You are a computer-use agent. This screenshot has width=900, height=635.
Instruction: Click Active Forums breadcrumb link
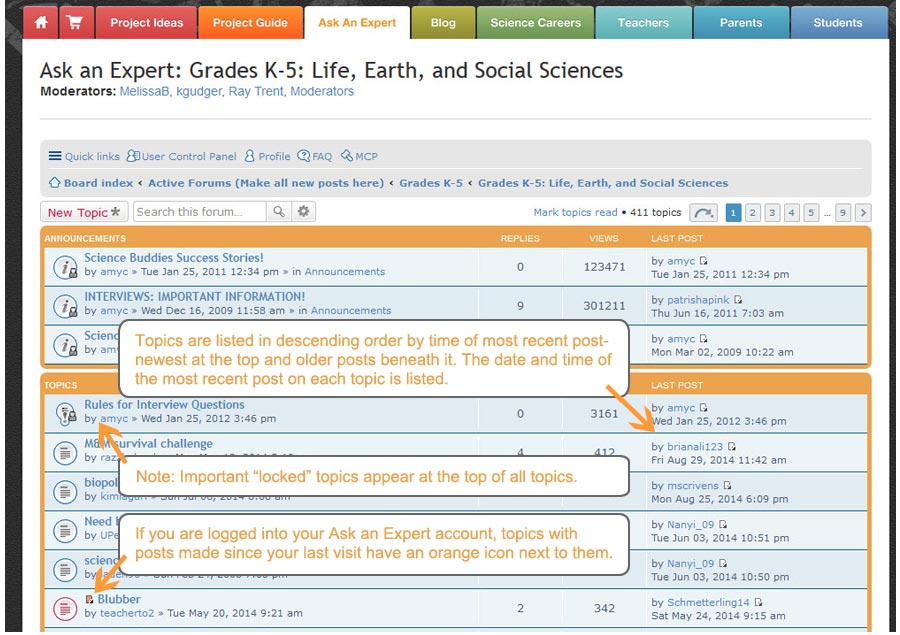click(x=266, y=183)
